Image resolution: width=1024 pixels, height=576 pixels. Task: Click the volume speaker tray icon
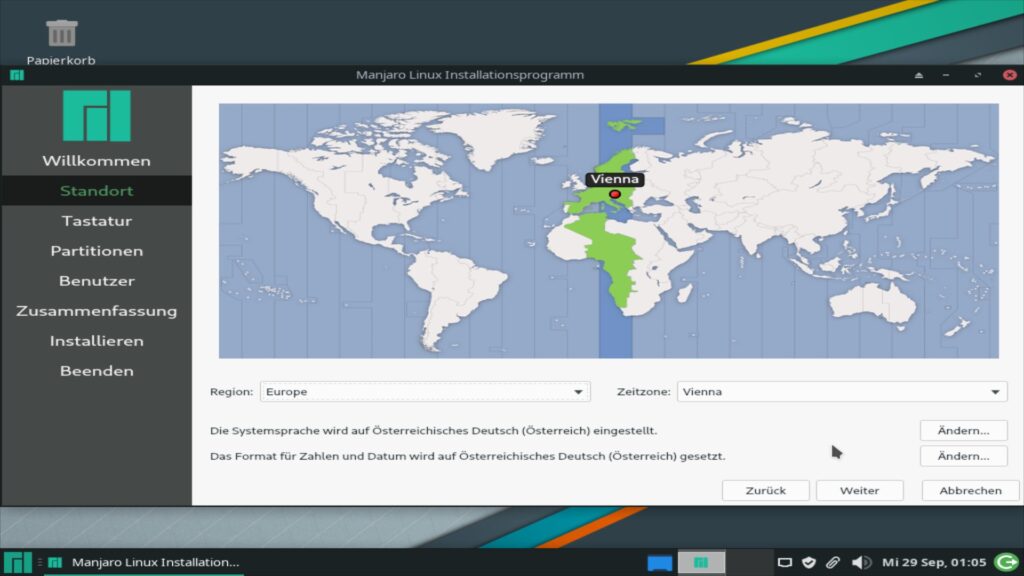(861, 562)
